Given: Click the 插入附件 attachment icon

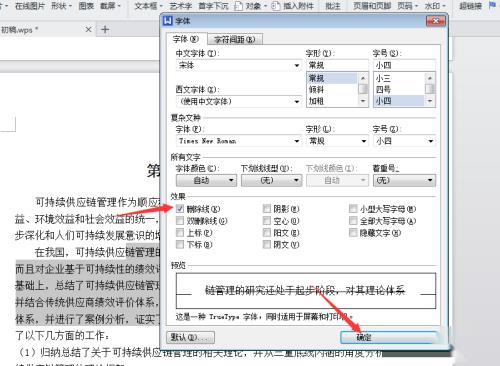Looking at the screenshot, I should (x=275, y=6).
